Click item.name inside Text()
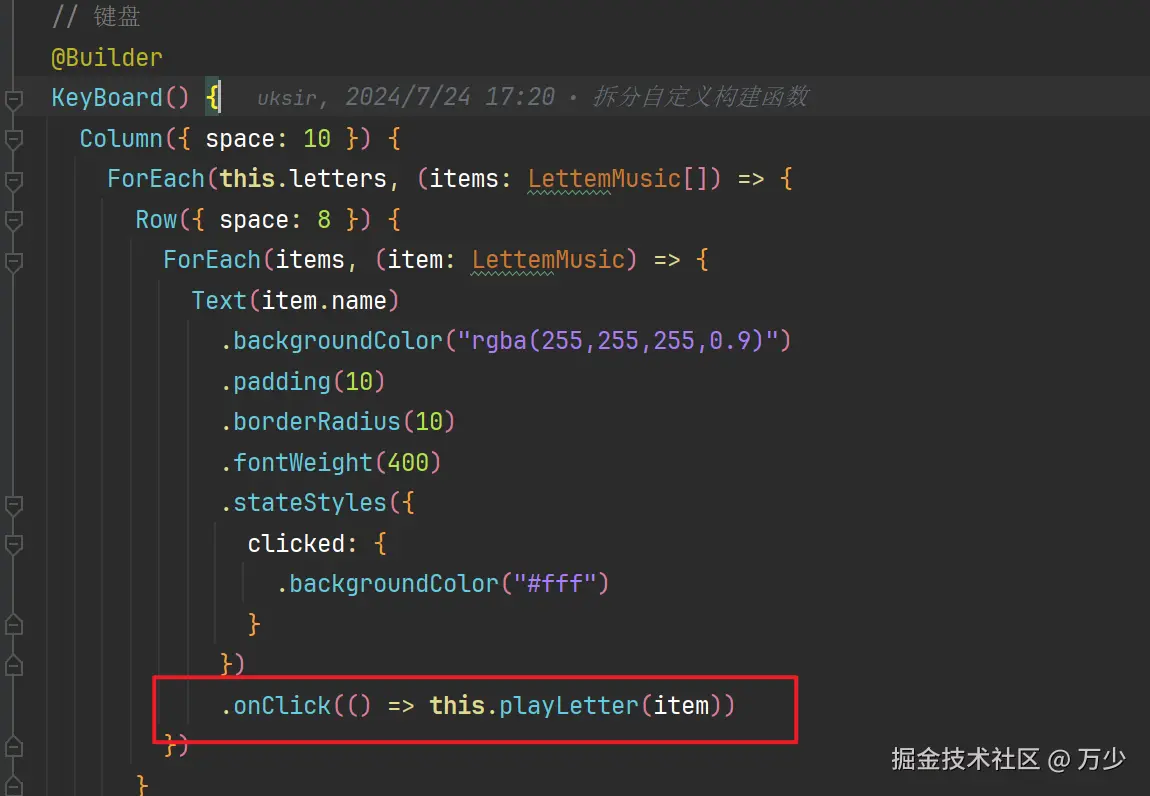1150x796 pixels. (x=323, y=300)
